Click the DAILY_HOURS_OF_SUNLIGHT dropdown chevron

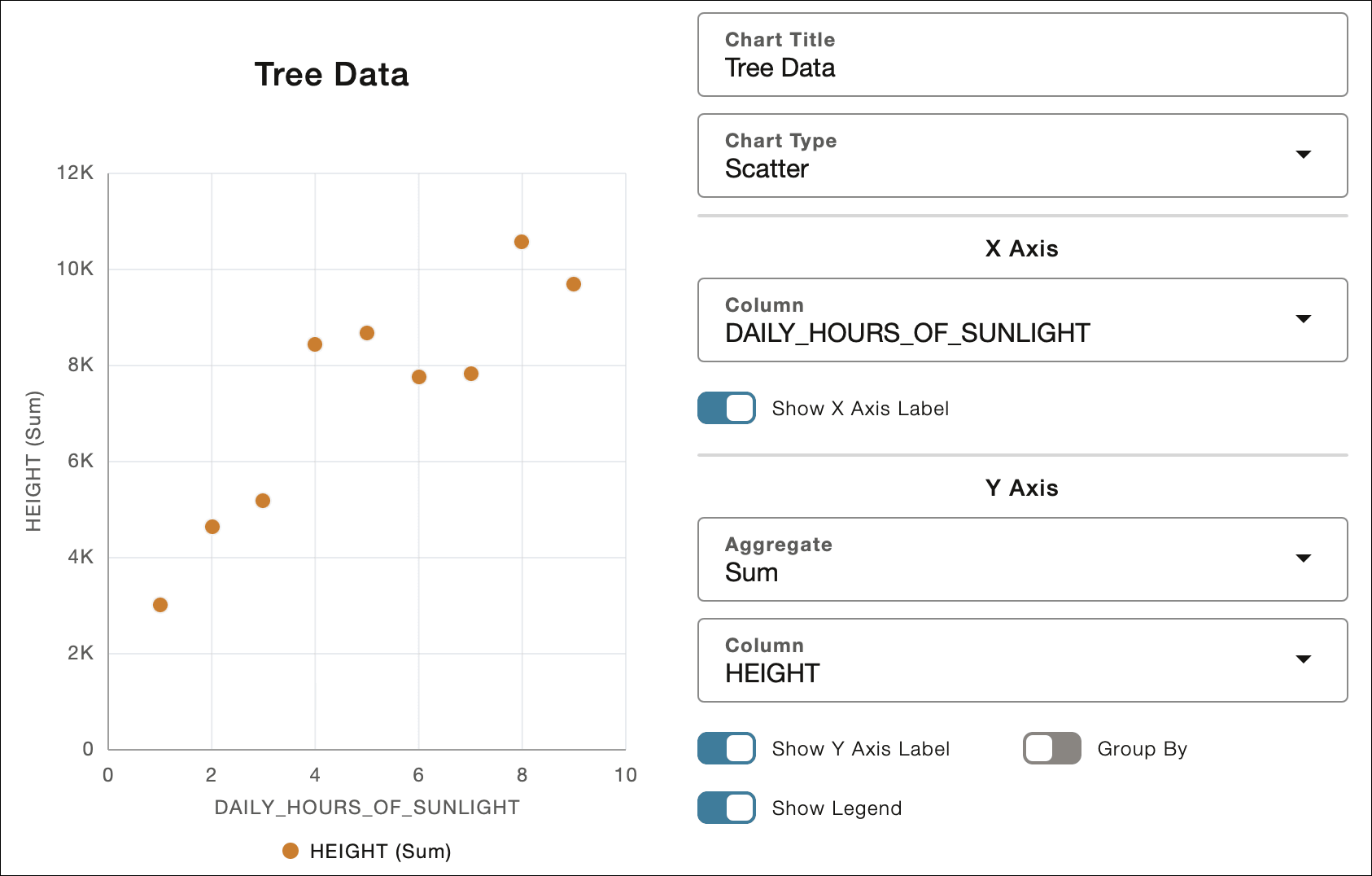1304,319
